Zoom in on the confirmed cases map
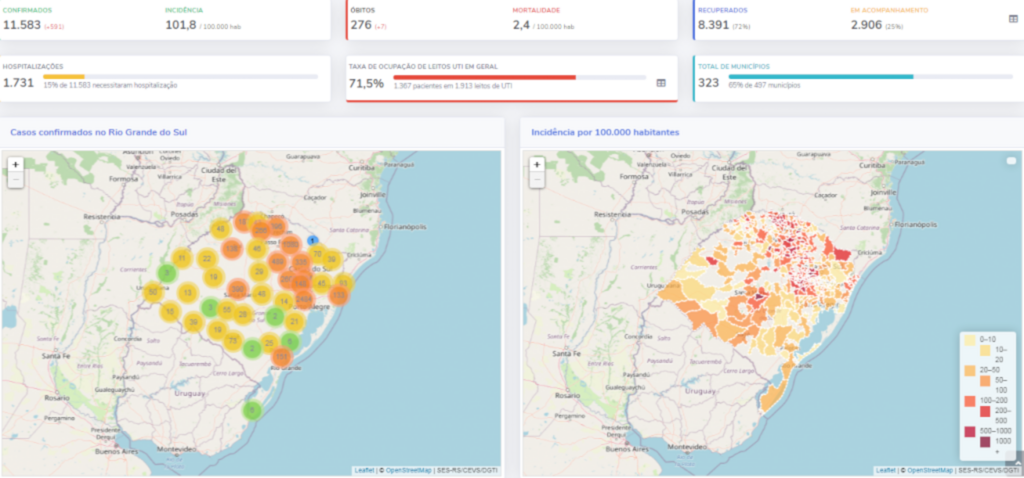Viewport: 1024px width, 478px height. tap(16, 164)
